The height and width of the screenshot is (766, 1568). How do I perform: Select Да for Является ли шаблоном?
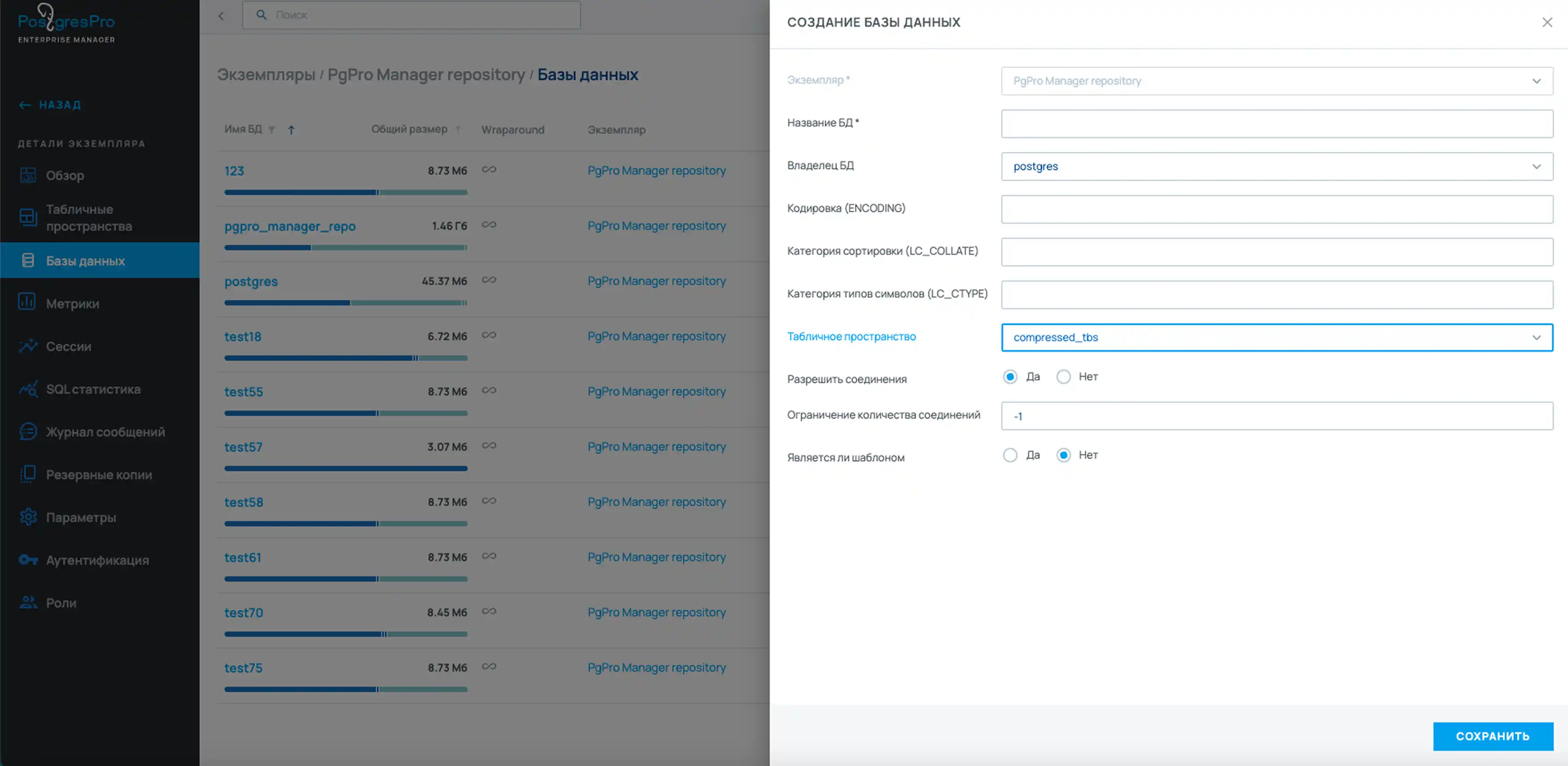point(1010,455)
